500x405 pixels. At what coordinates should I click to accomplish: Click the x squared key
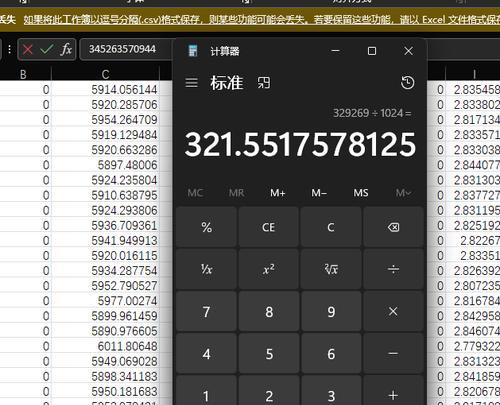269,269
